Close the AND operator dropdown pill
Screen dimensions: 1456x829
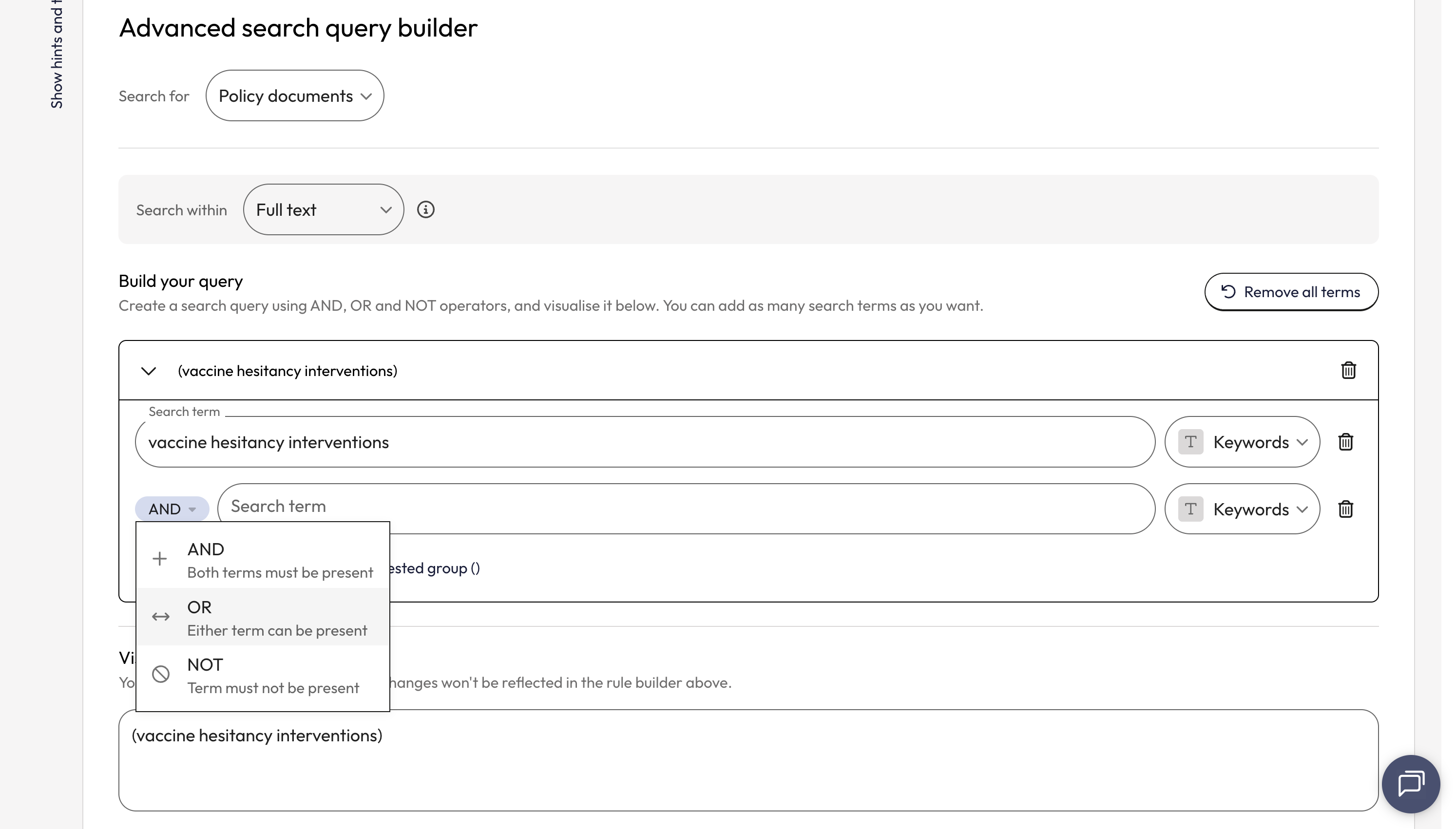(172, 509)
